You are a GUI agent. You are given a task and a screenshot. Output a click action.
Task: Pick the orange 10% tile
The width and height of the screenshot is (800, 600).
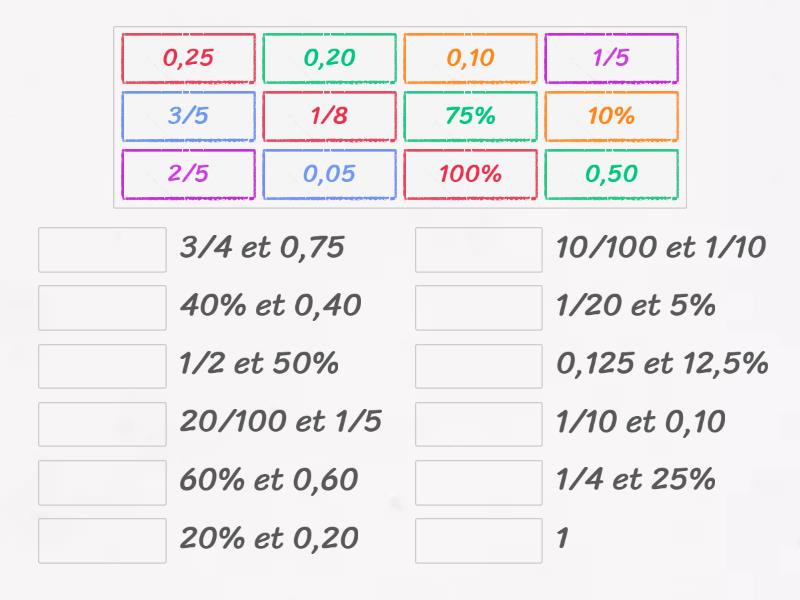click(611, 116)
